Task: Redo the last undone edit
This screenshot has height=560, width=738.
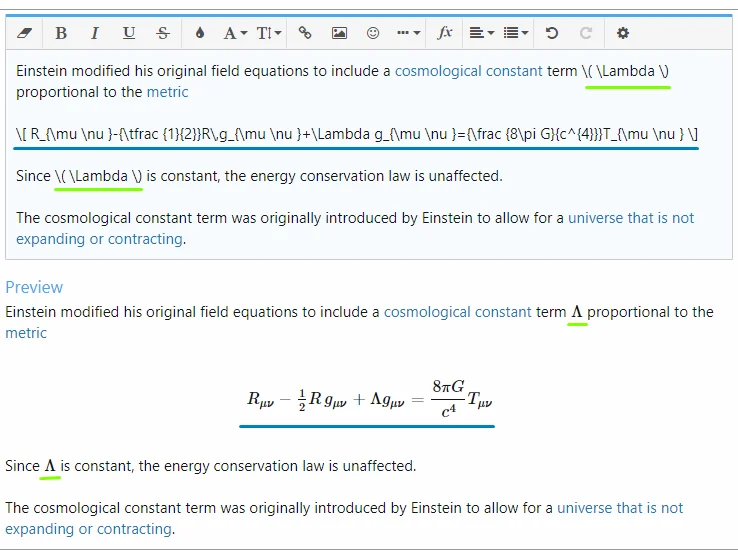Action: click(586, 33)
